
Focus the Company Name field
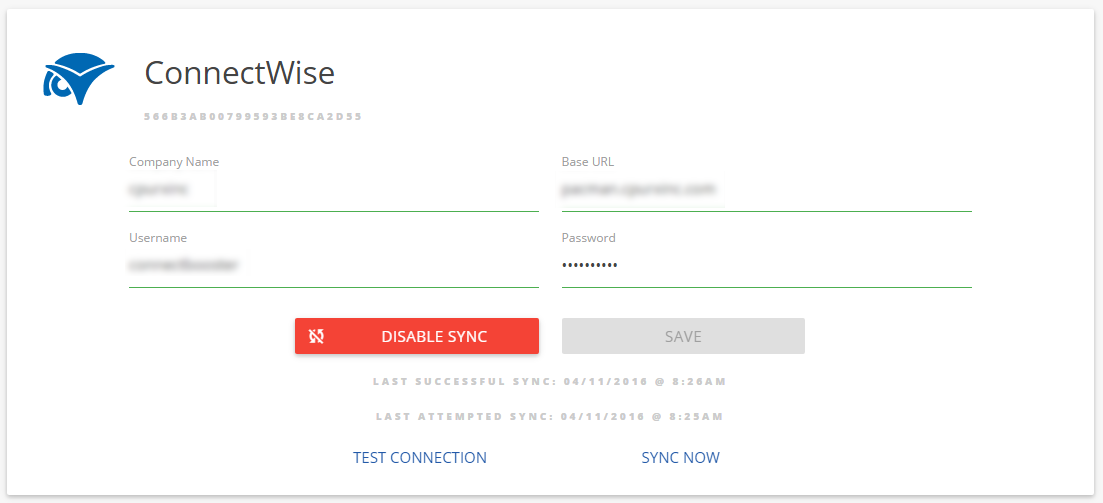tap(333, 190)
